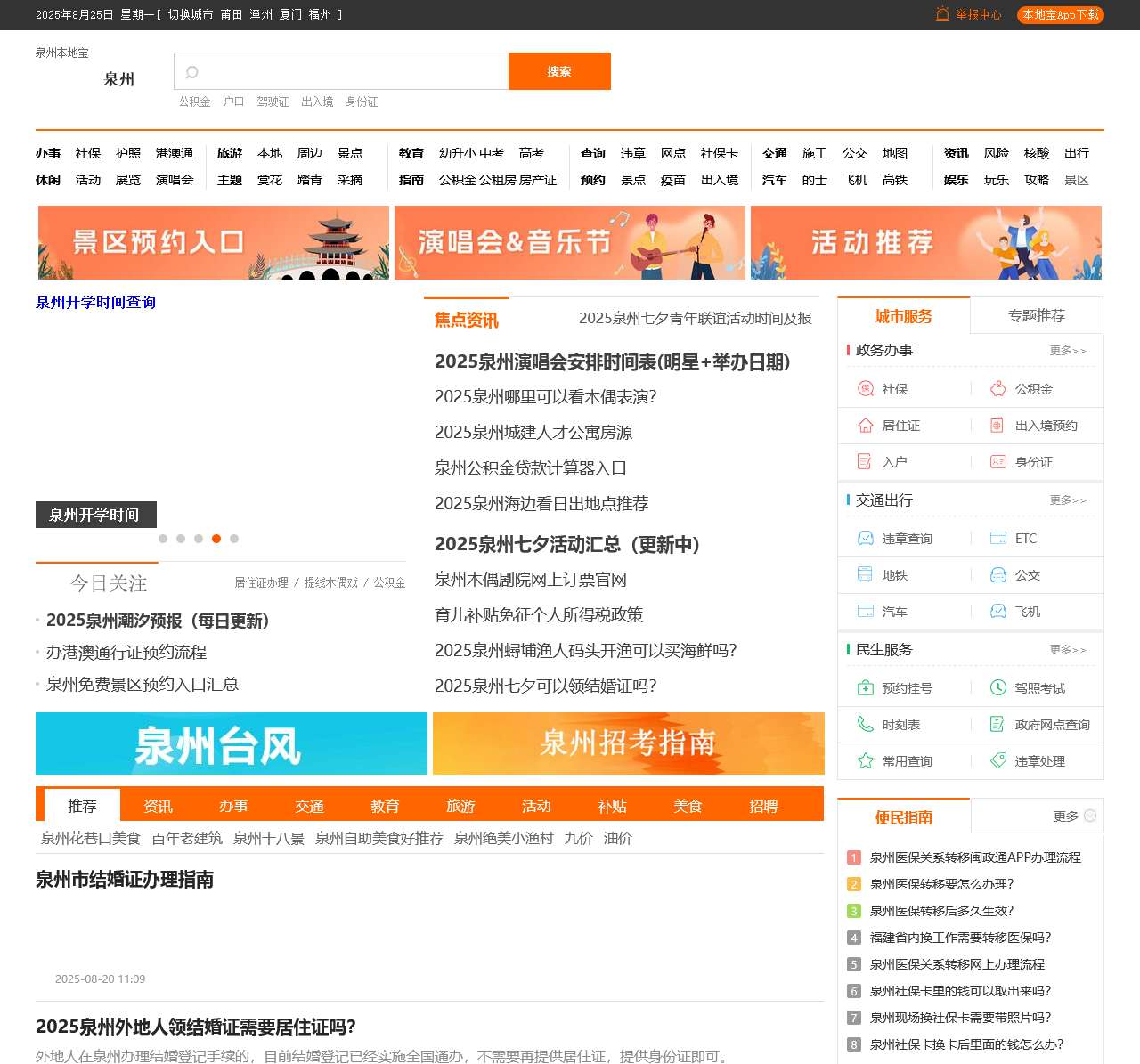Image resolution: width=1140 pixels, height=1064 pixels.
Task: Expand 更多 beside 便民指南
Action: 1074,816
